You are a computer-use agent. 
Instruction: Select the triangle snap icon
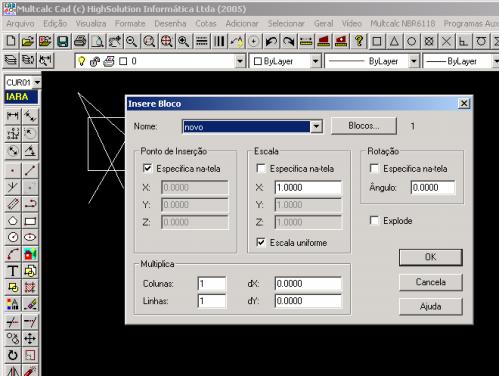(394, 41)
